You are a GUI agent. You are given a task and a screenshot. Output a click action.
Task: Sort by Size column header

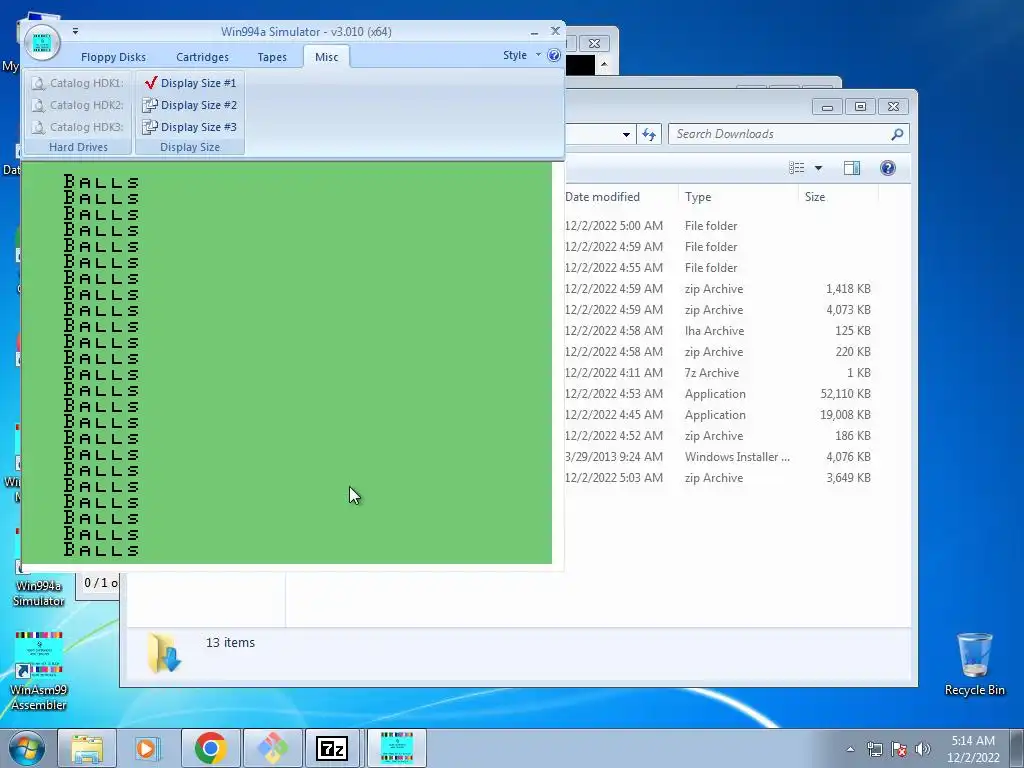[x=815, y=197]
